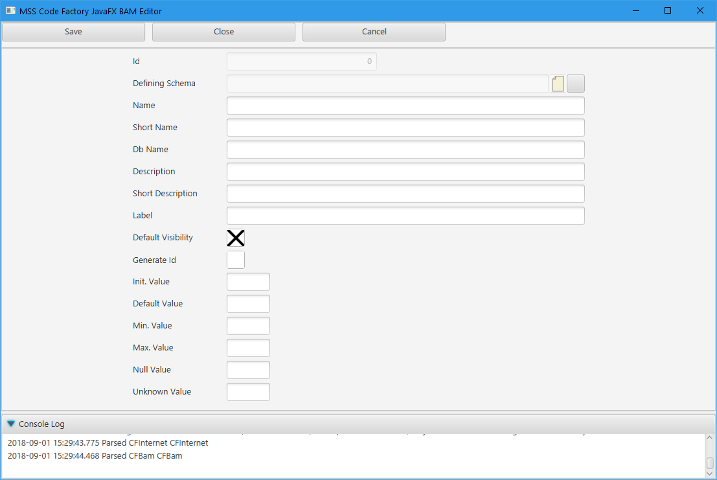Click the application icon in title bar

pos(10,10)
